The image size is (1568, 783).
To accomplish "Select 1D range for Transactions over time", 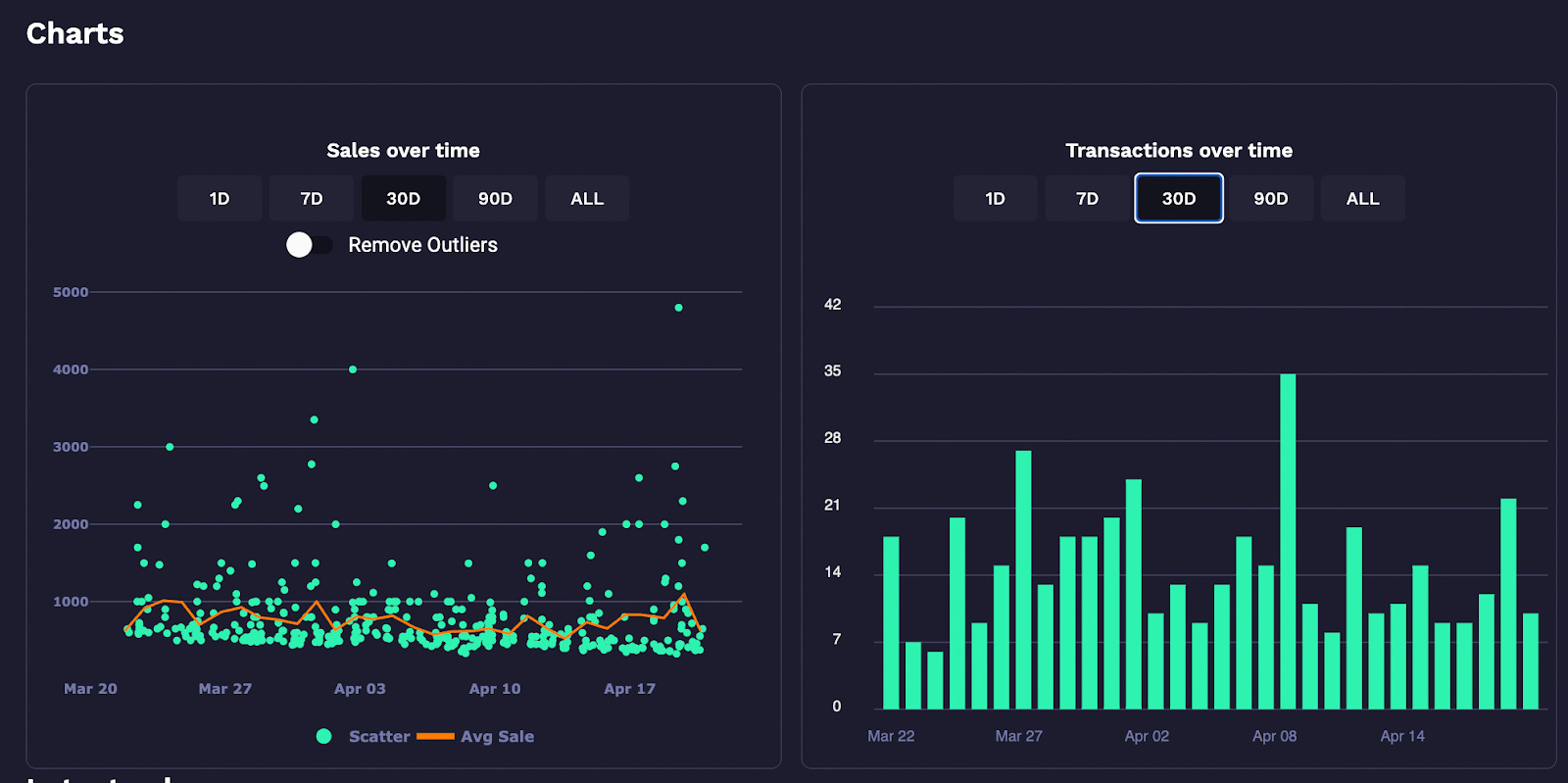I will coord(996,198).
